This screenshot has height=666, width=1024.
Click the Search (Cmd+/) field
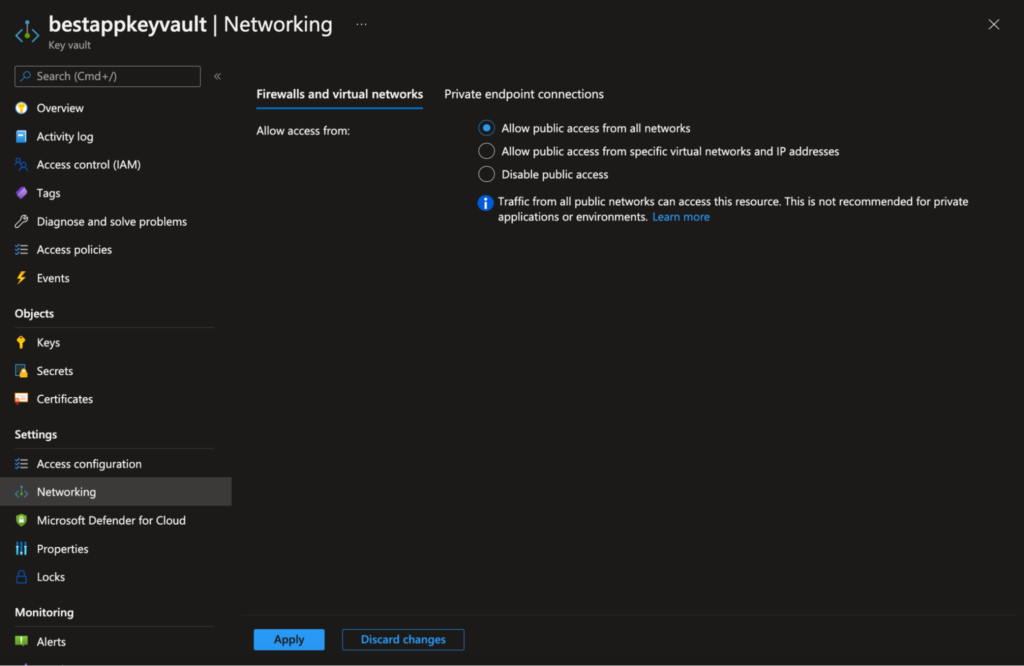[x=108, y=76]
